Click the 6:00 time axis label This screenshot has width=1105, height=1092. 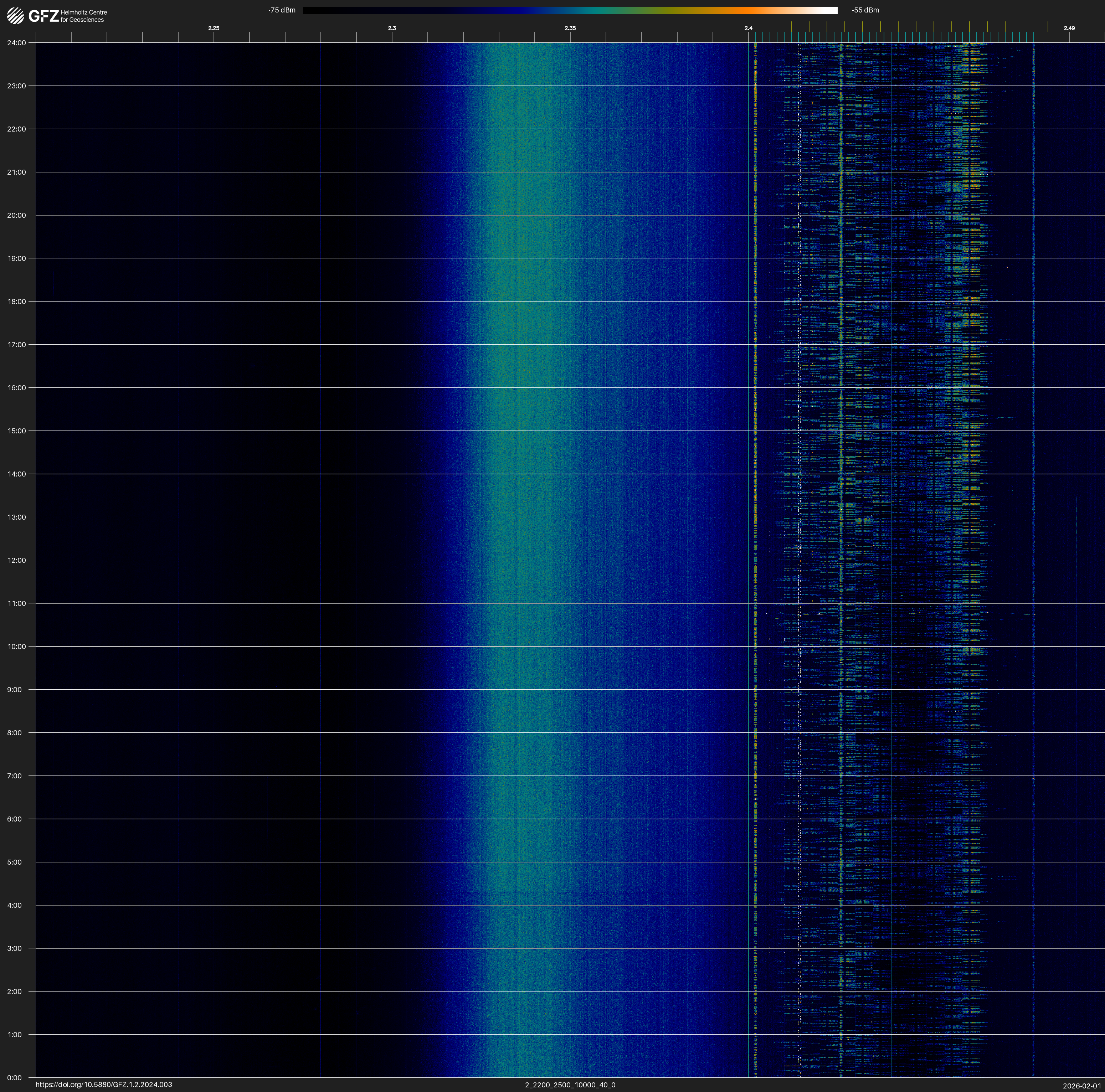tap(15, 819)
